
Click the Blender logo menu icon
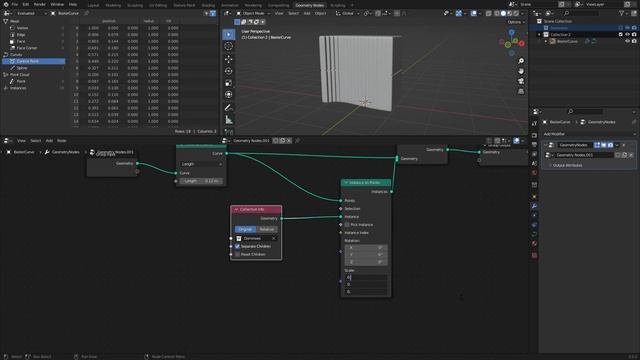[x=6, y=4]
